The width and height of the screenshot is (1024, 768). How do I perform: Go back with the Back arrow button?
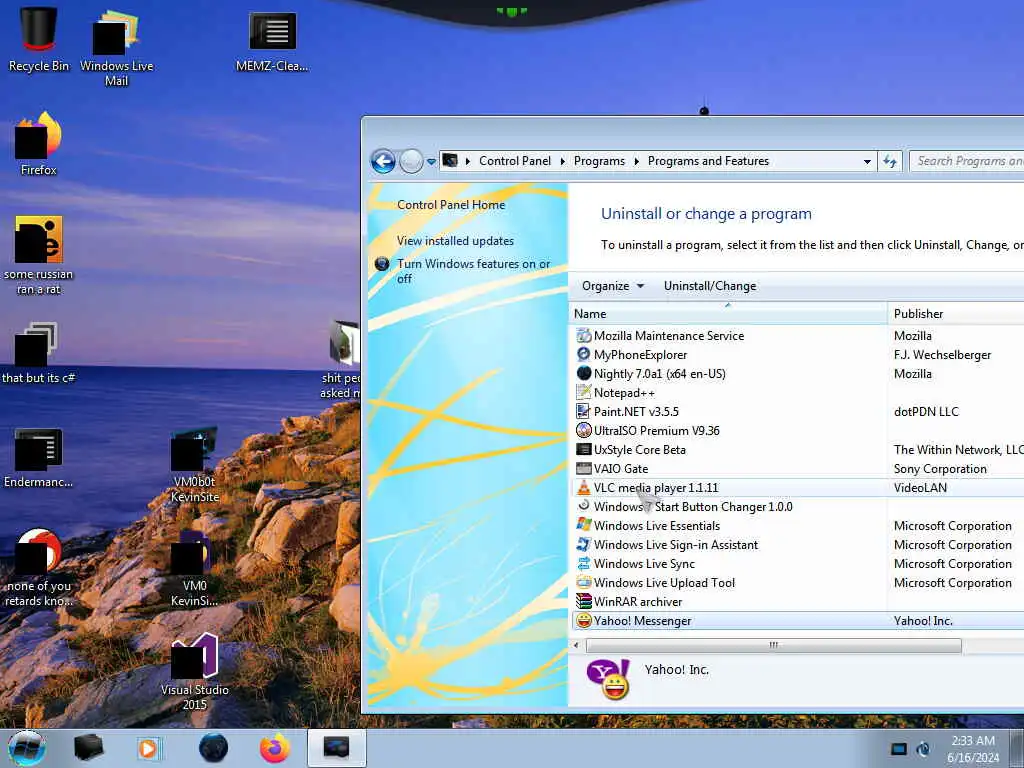pos(383,161)
